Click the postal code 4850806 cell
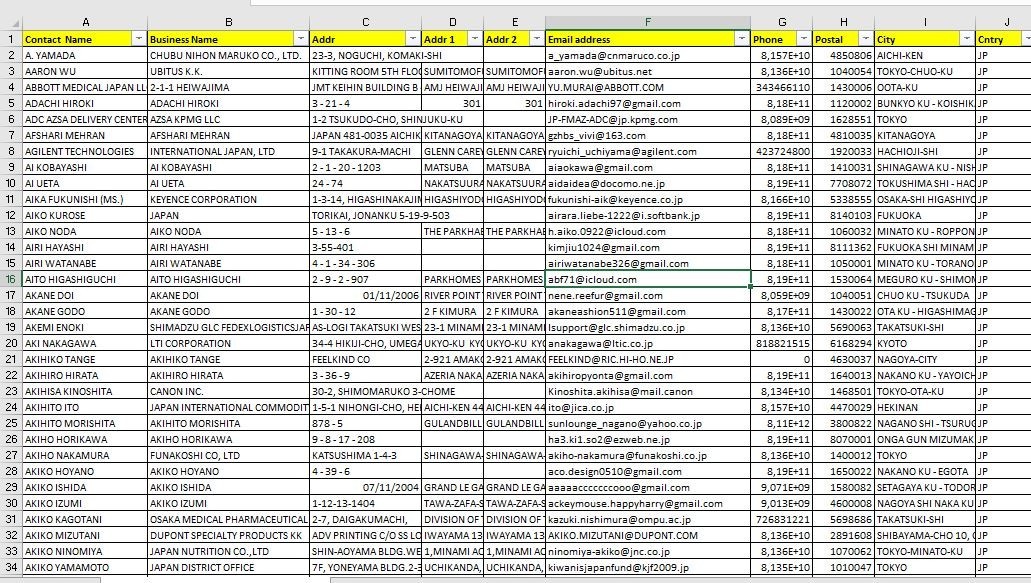 coord(843,55)
